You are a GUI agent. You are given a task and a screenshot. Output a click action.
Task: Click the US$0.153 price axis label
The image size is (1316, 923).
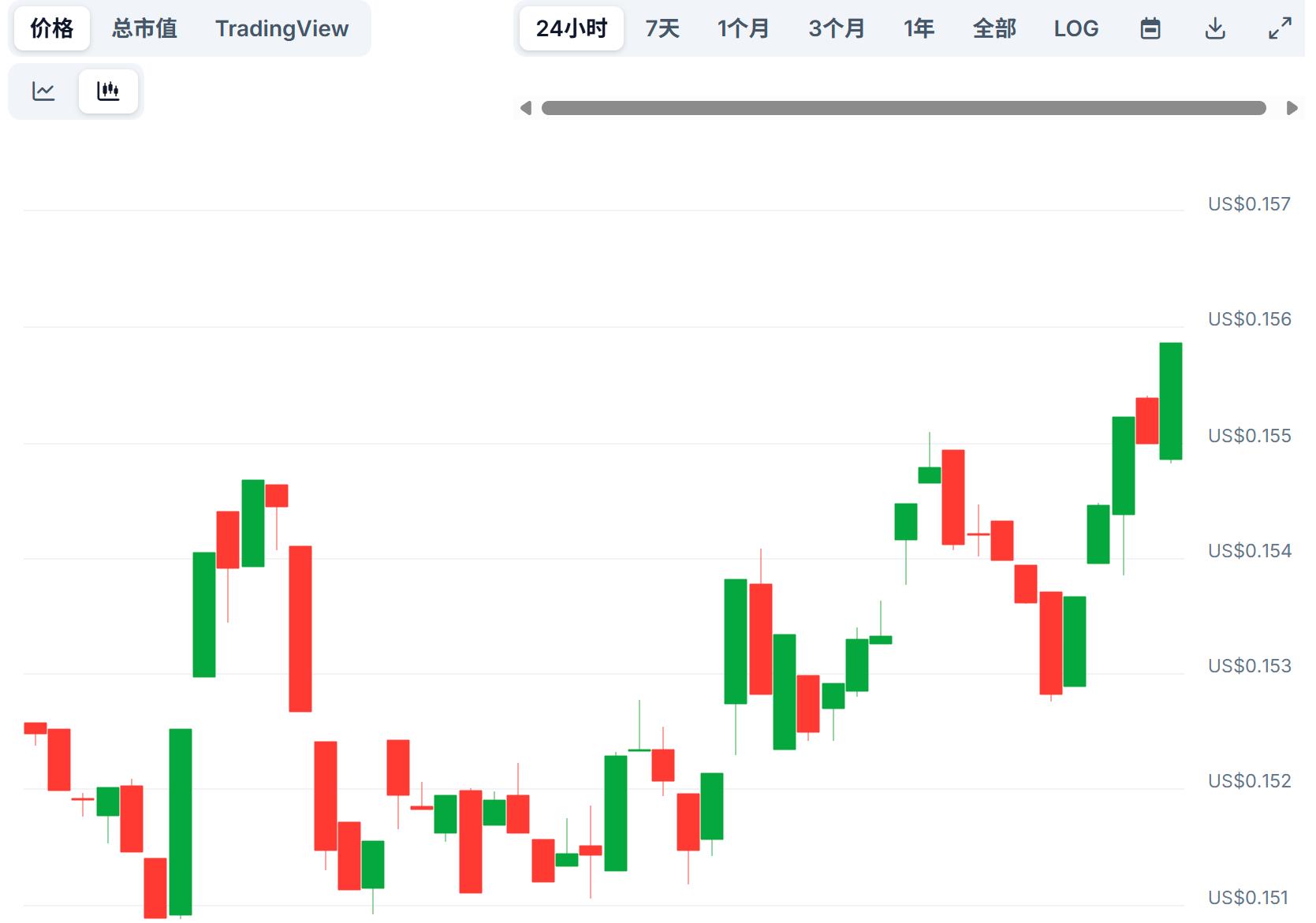click(1249, 666)
